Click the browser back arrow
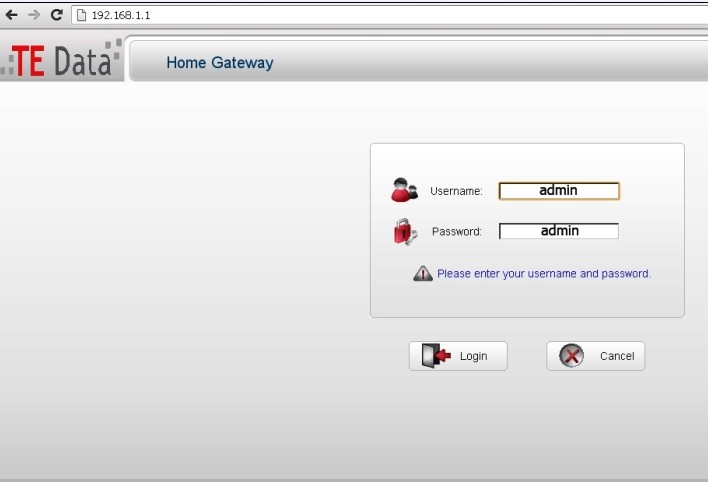Image resolution: width=708 pixels, height=482 pixels. tap(11, 15)
